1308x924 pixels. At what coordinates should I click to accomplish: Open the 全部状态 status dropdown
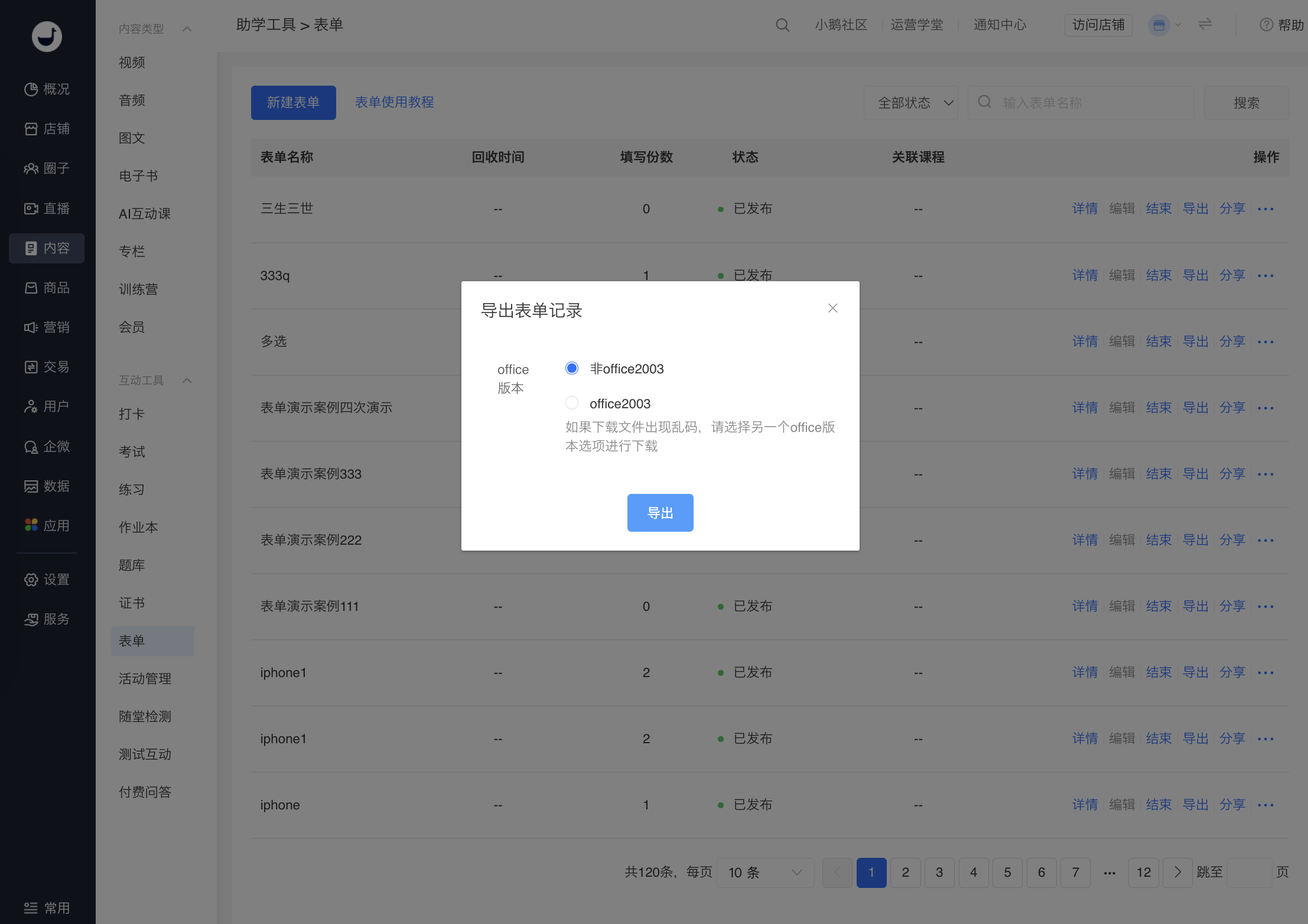click(x=911, y=103)
